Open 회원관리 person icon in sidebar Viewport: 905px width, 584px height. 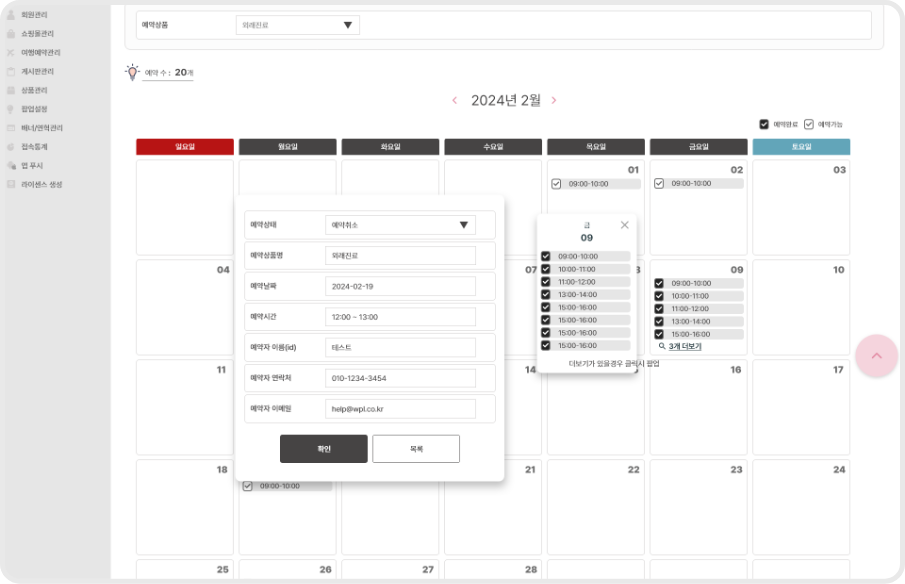point(11,15)
